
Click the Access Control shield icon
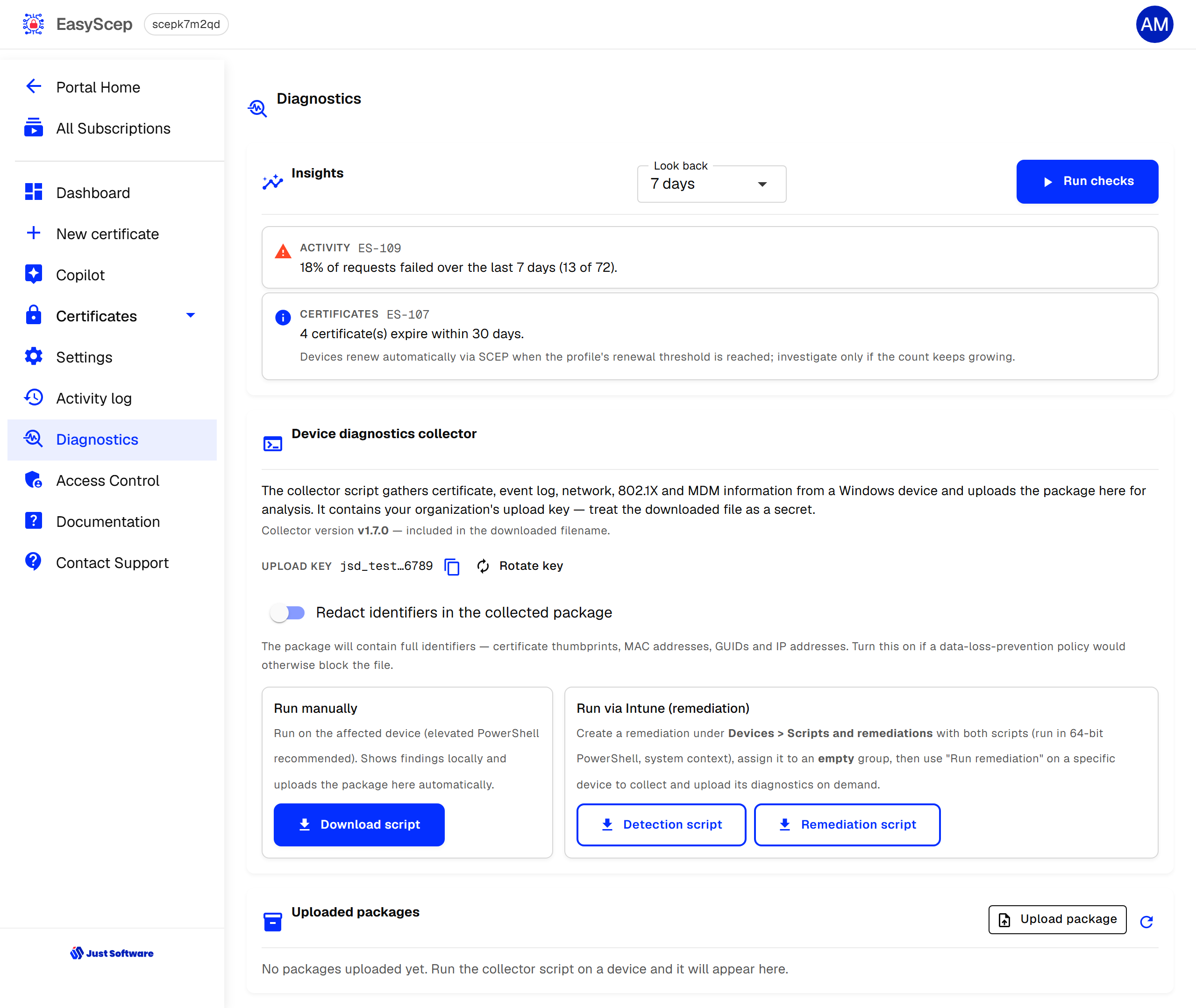coord(33,480)
